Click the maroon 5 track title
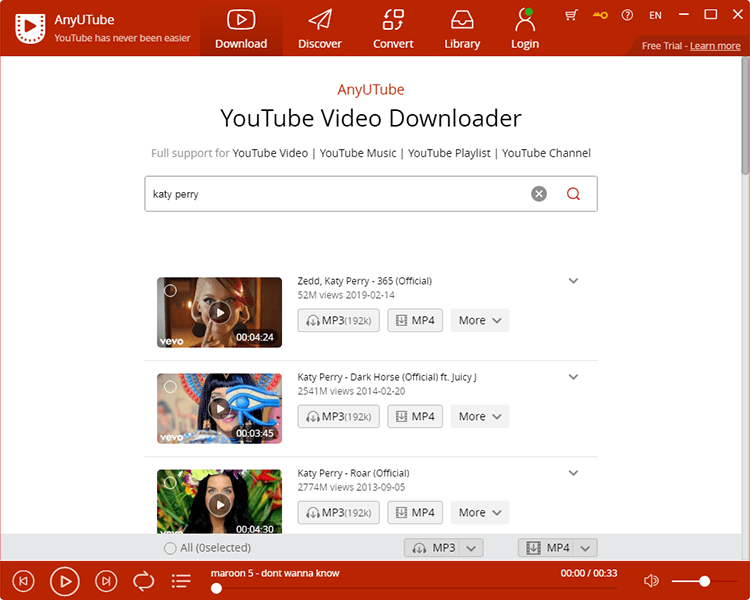This screenshot has height=600, width=750. (275, 573)
